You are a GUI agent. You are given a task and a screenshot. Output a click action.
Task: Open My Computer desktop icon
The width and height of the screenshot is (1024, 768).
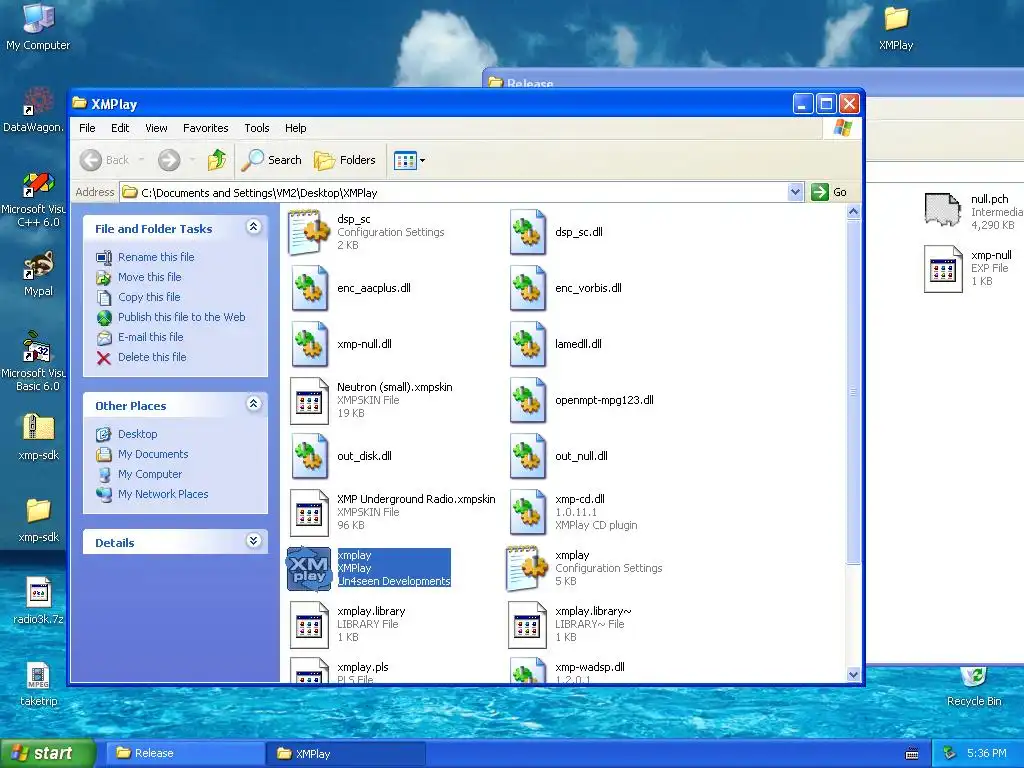(x=38, y=27)
